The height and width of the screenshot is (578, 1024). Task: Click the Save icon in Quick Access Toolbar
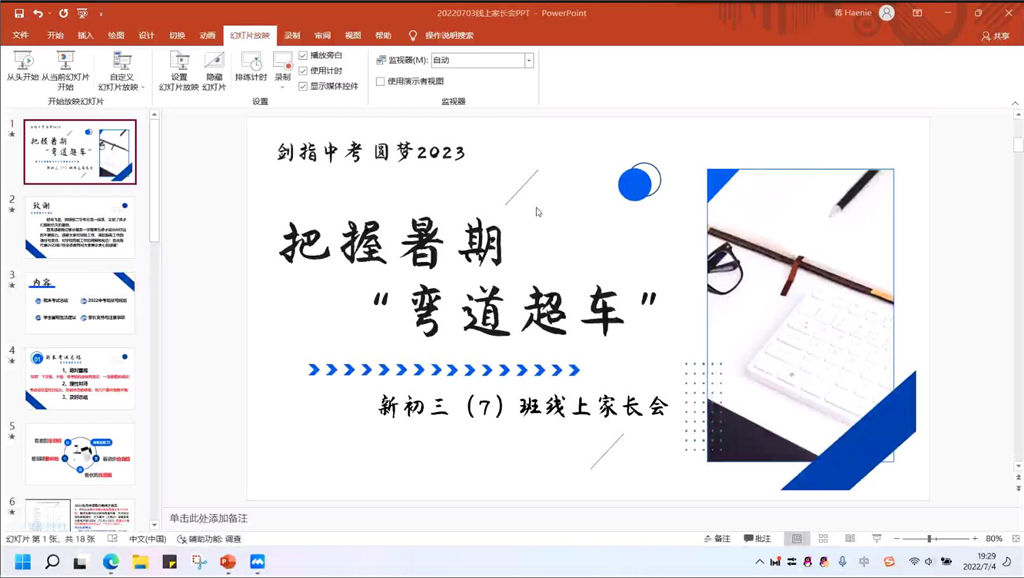19,13
